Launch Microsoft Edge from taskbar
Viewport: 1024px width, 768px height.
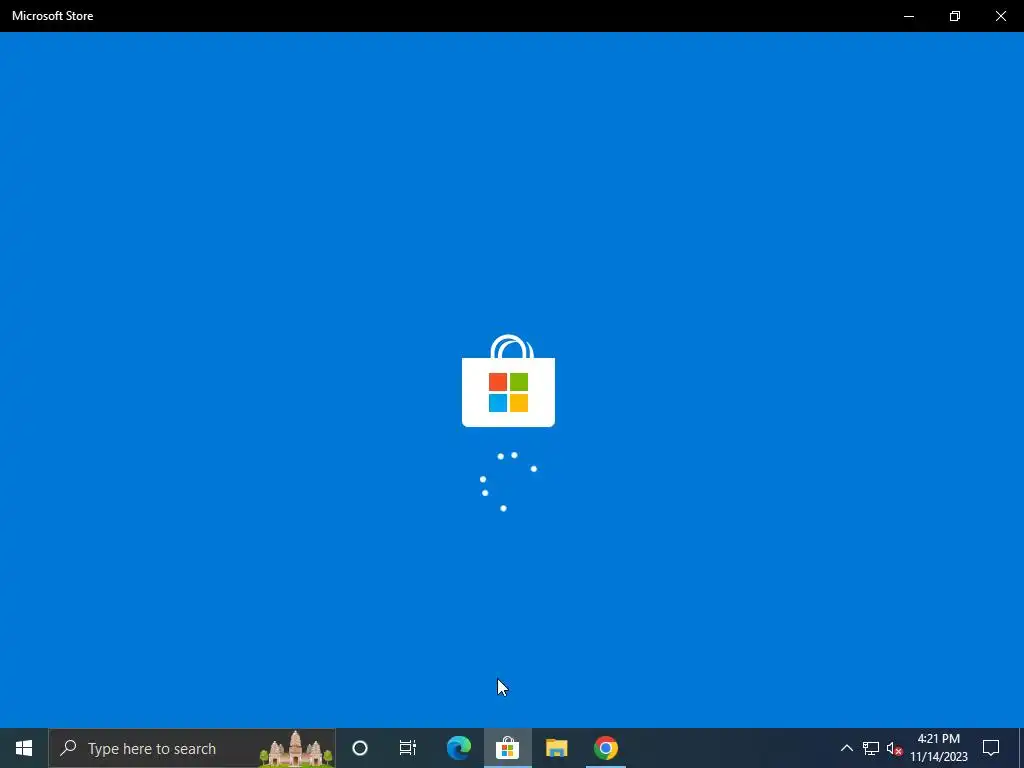[458, 748]
